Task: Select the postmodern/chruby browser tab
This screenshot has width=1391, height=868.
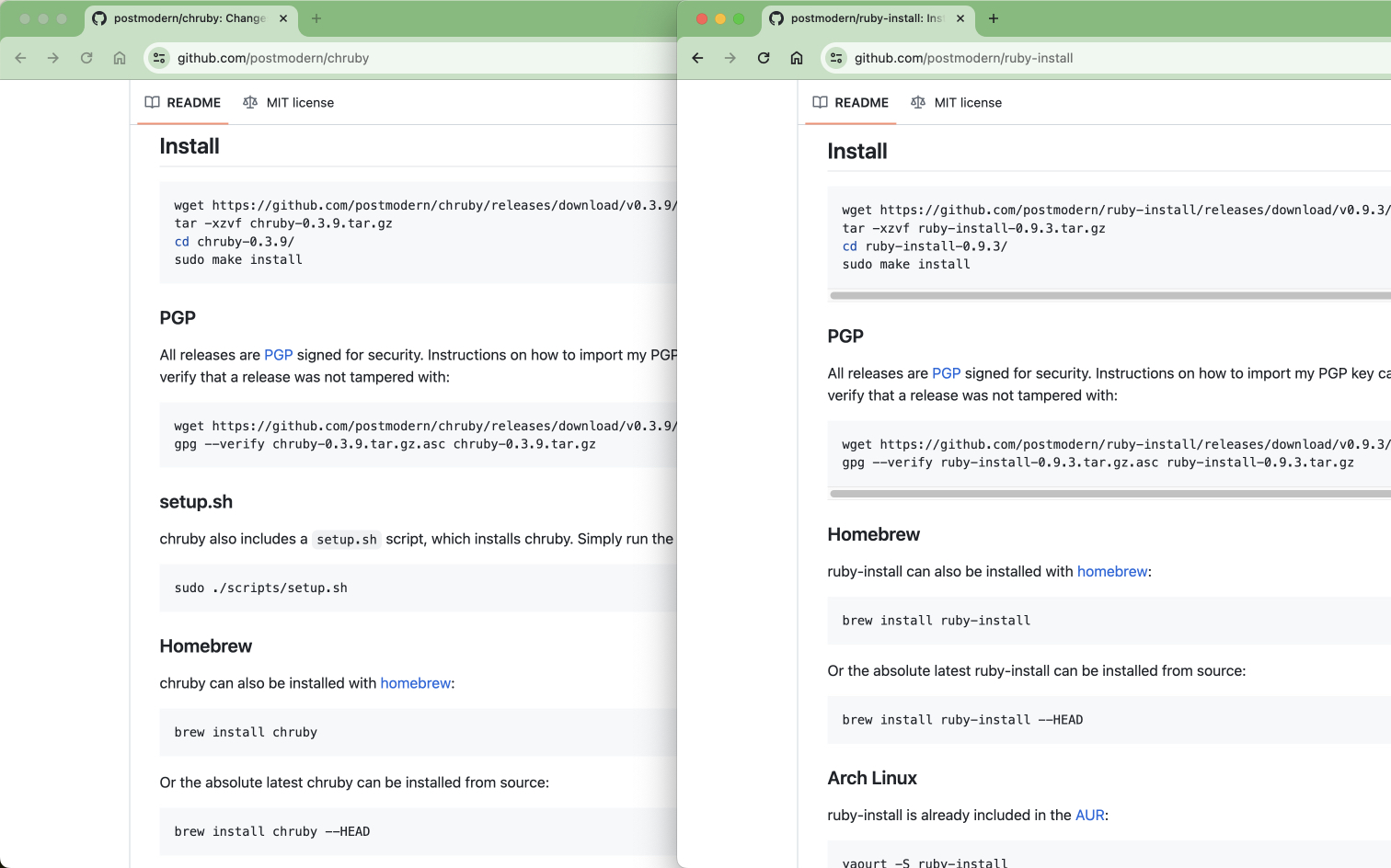Action: pos(184,17)
